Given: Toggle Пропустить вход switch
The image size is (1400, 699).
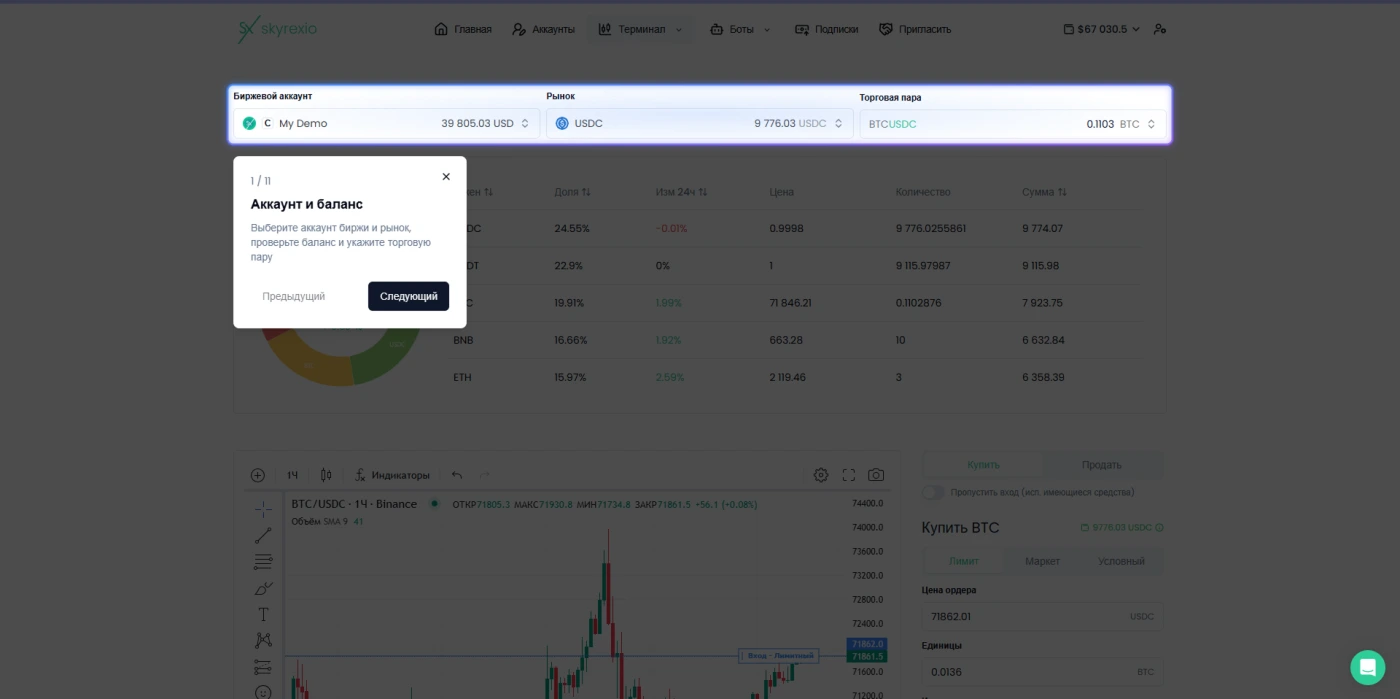Looking at the screenshot, I should point(933,492).
